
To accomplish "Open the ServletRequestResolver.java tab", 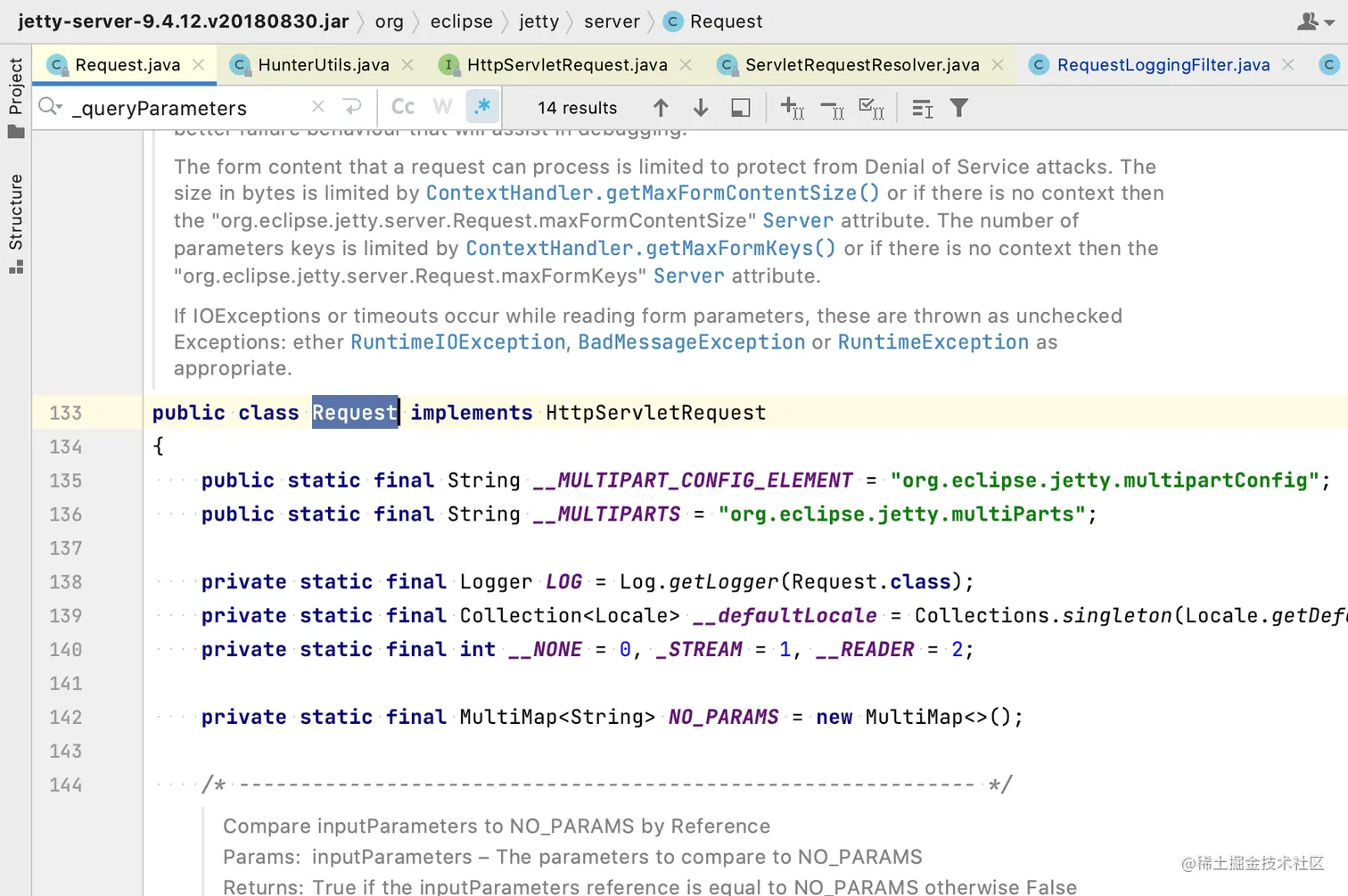I will point(862,64).
